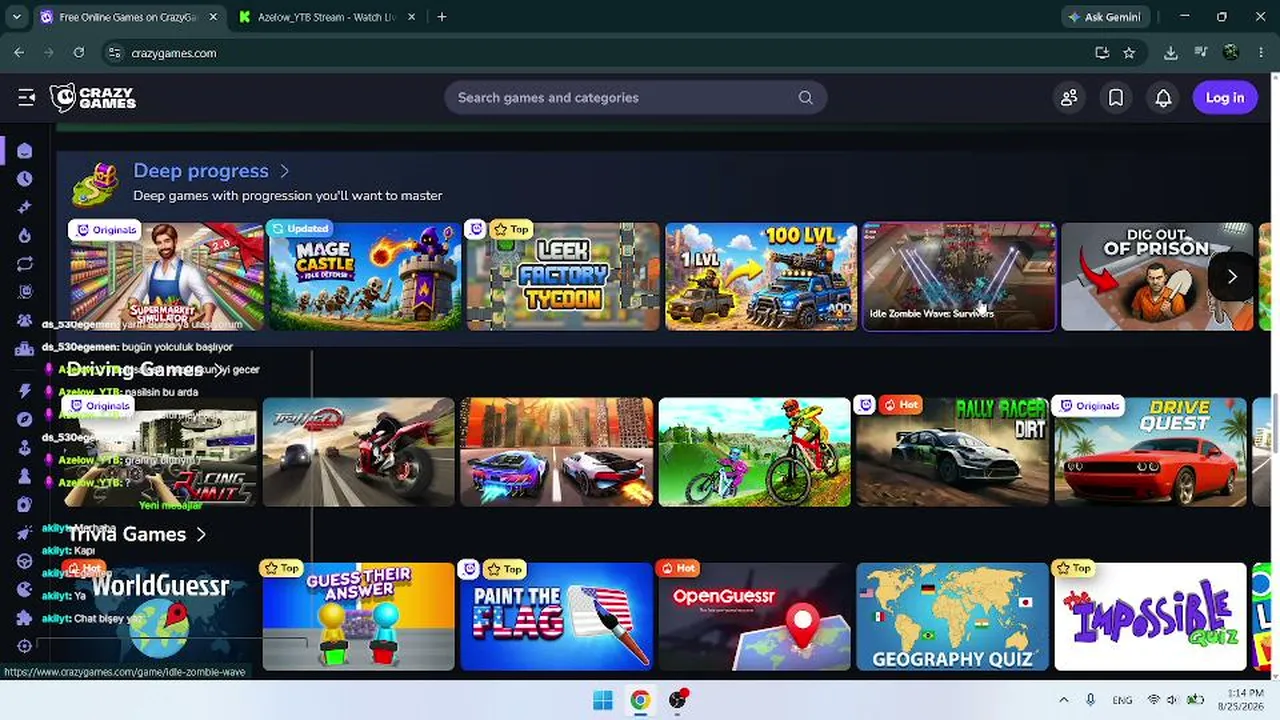Open the Drive Quest game thumbnail

(x=1150, y=452)
